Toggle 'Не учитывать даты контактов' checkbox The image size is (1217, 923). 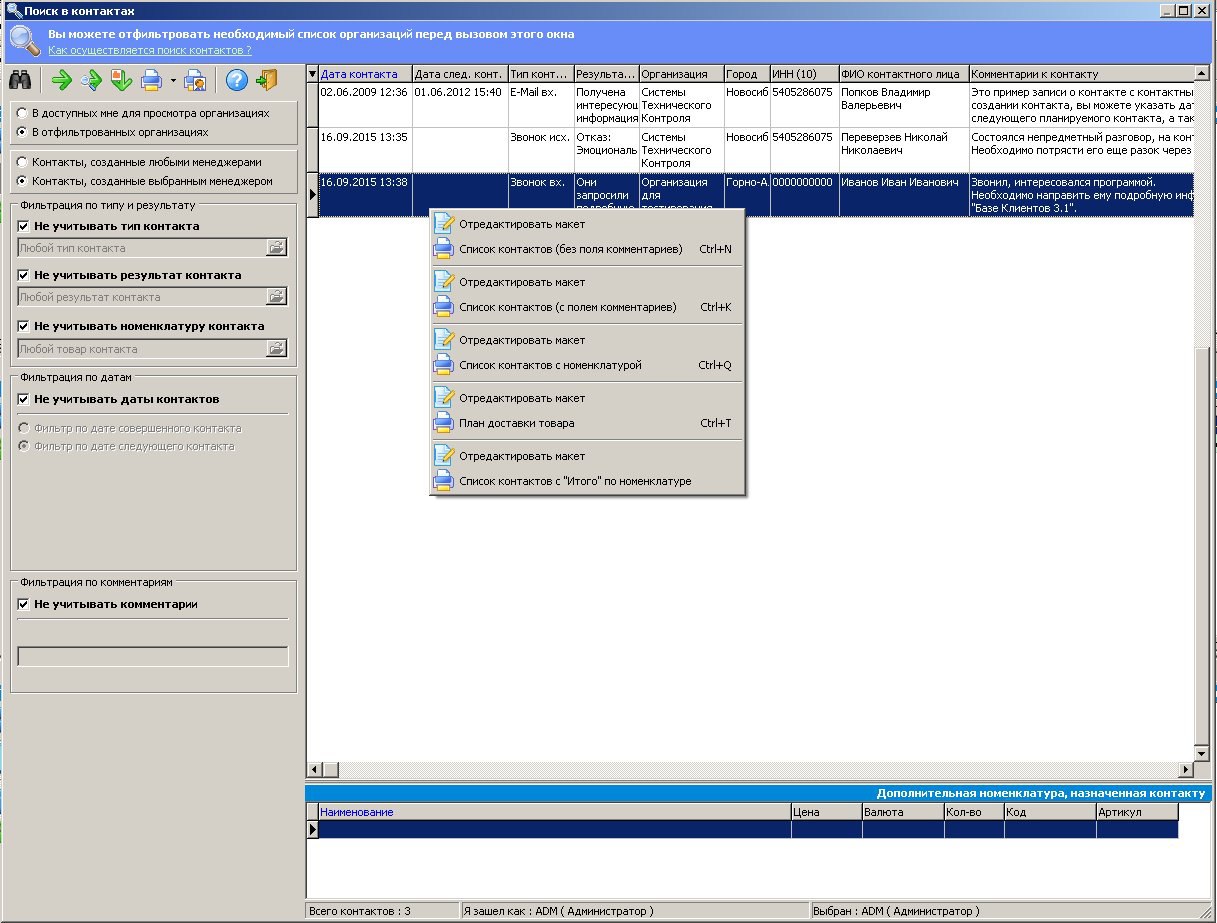click(x=24, y=400)
